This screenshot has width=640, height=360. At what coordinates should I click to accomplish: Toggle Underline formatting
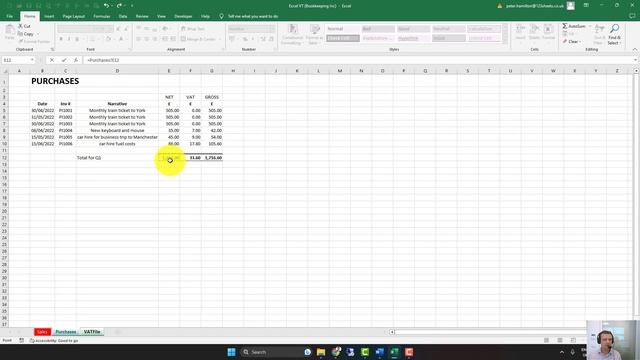coord(77,39)
